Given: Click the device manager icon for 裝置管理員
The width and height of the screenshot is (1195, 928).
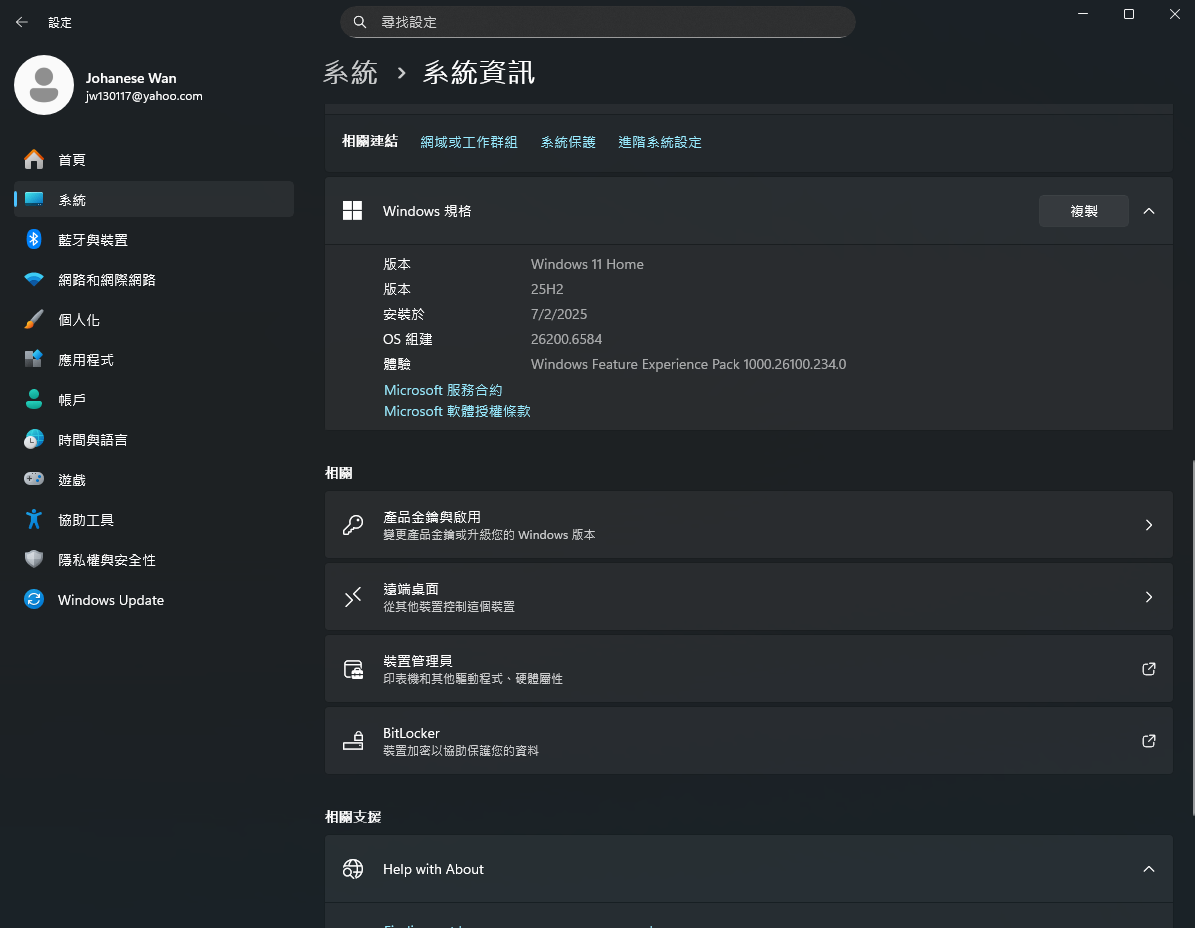Looking at the screenshot, I should point(353,669).
